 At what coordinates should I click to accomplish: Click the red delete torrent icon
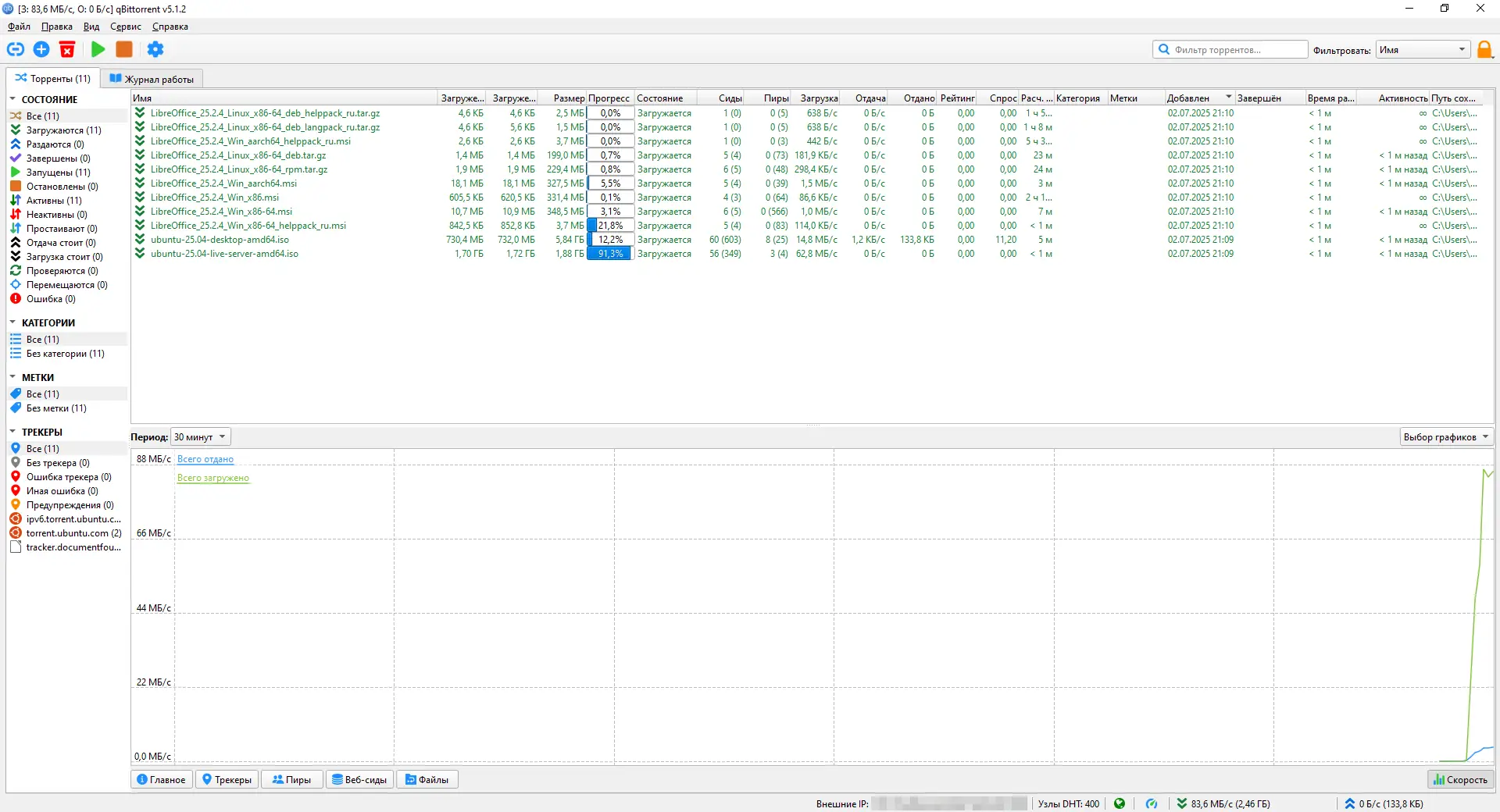(x=67, y=49)
